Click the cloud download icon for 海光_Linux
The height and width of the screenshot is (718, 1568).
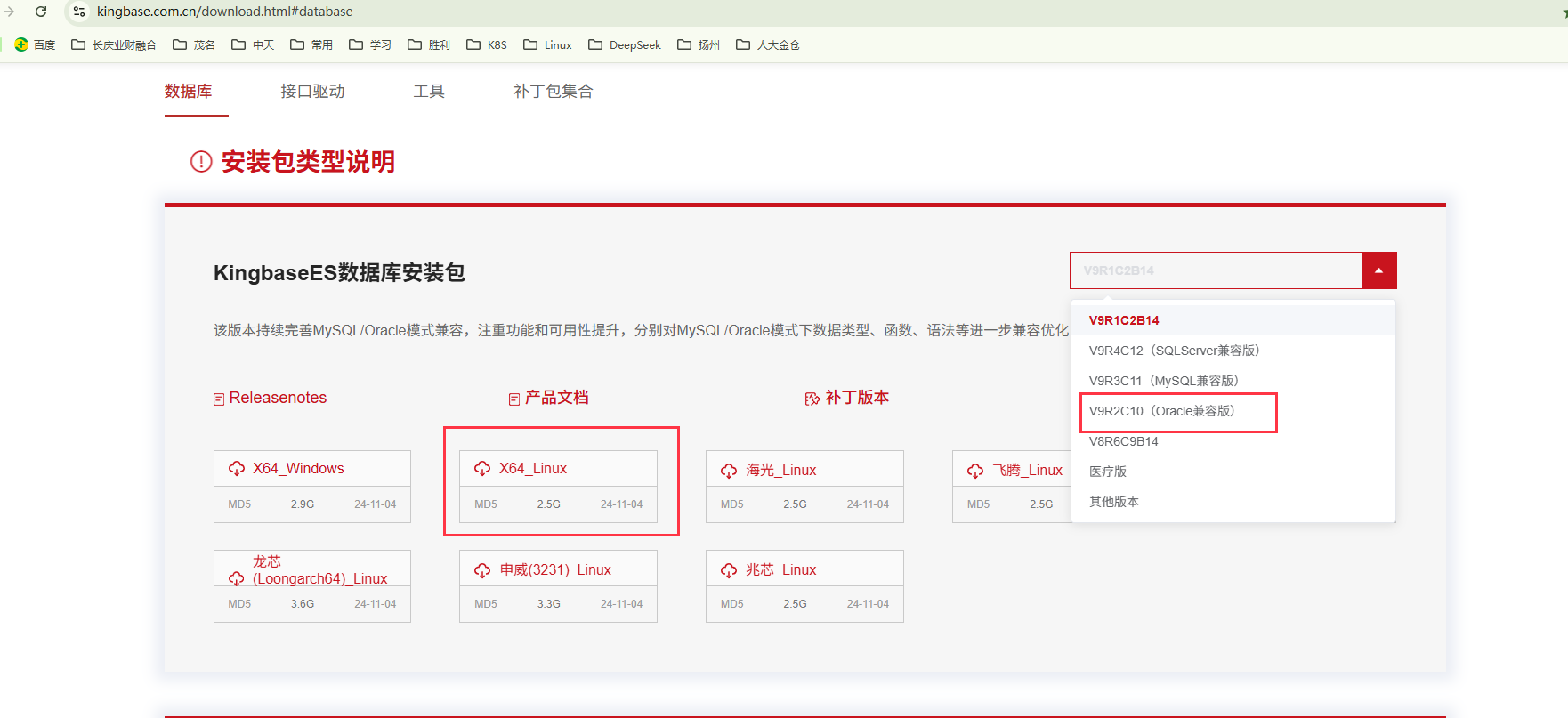coord(729,471)
